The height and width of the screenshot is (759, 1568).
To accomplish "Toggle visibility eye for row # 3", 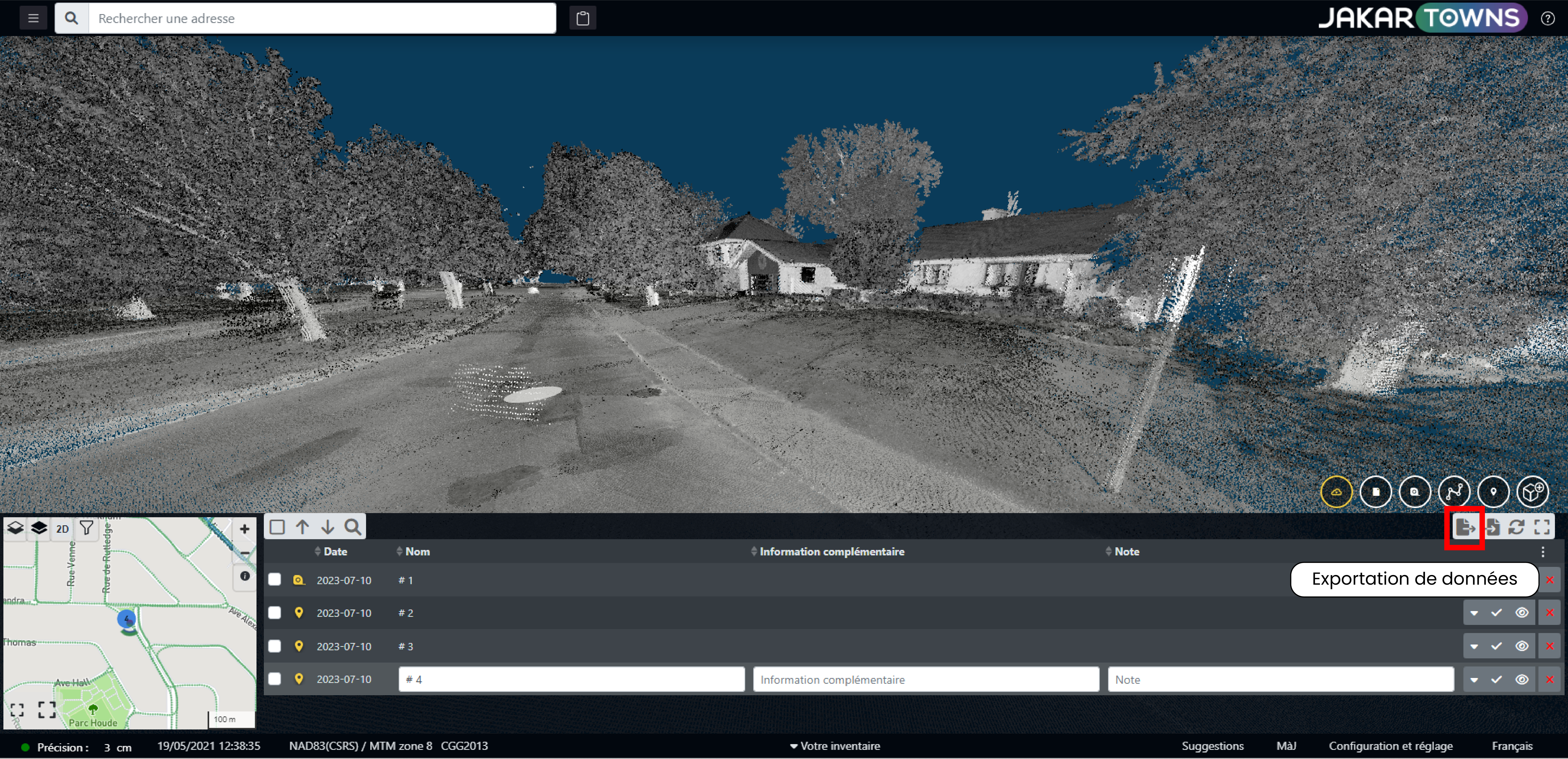I will (x=1521, y=646).
